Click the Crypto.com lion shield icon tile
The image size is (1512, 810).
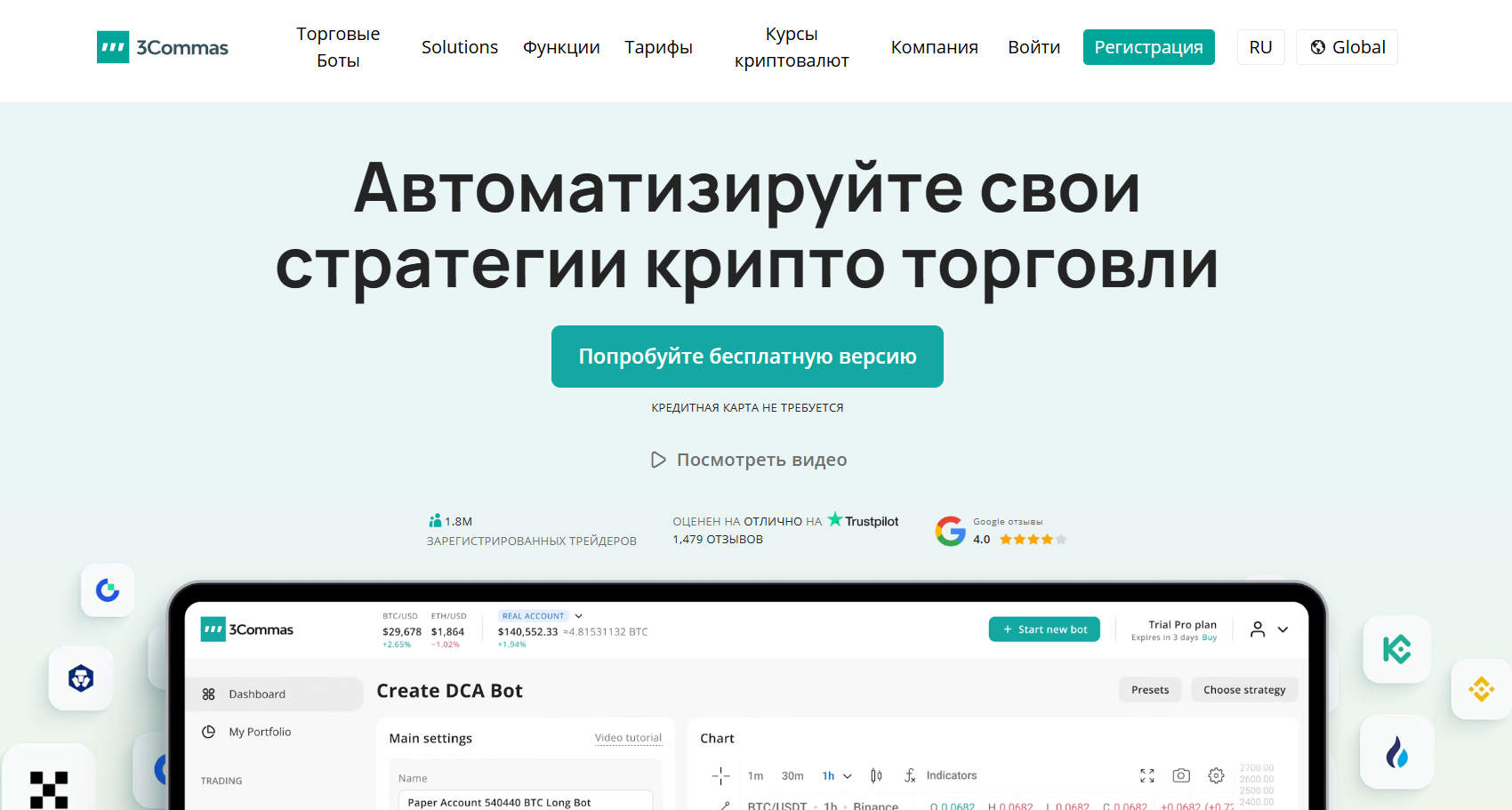pyautogui.click(x=81, y=678)
